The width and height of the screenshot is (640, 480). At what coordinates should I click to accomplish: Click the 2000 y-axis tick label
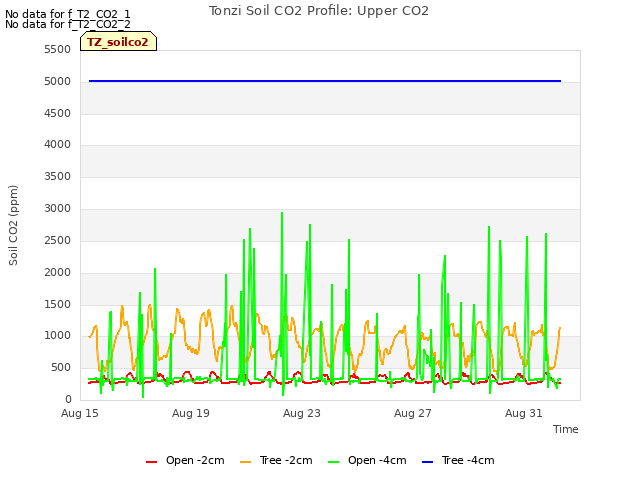58,272
